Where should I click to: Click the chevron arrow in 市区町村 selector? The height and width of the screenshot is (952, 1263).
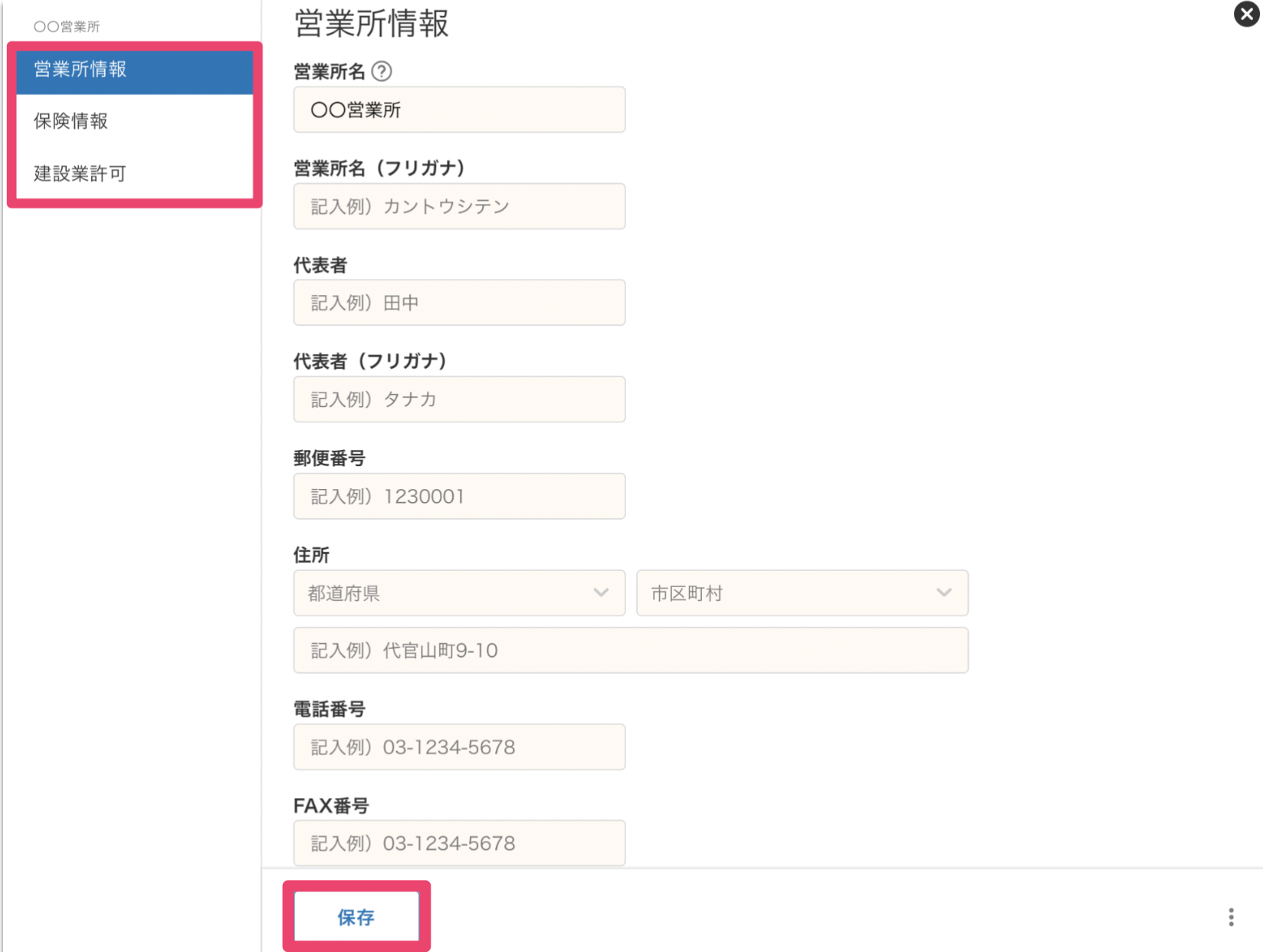[944, 593]
